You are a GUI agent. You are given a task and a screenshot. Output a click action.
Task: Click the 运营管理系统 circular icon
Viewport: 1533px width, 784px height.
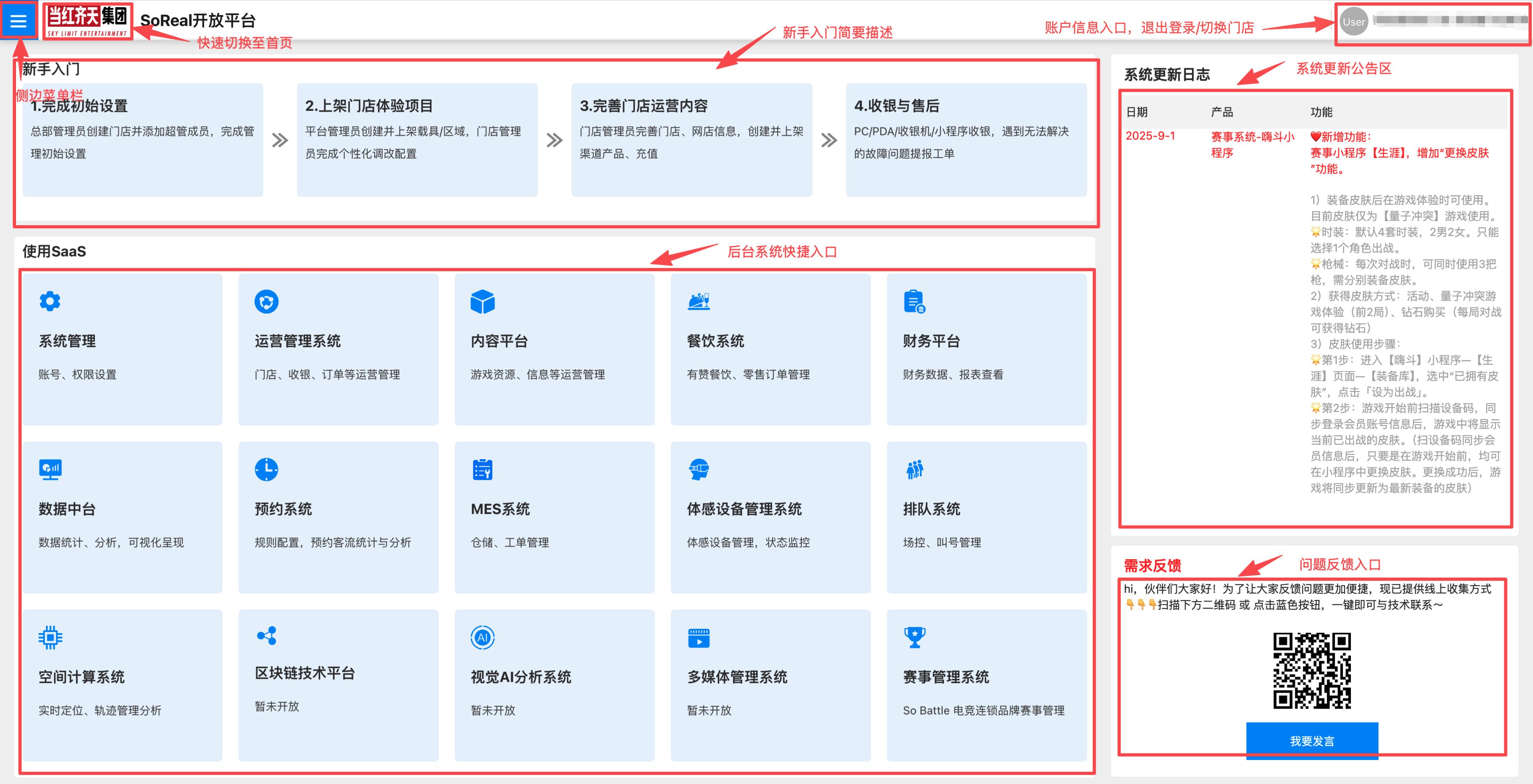pyautogui.click(x=266, y=301)
